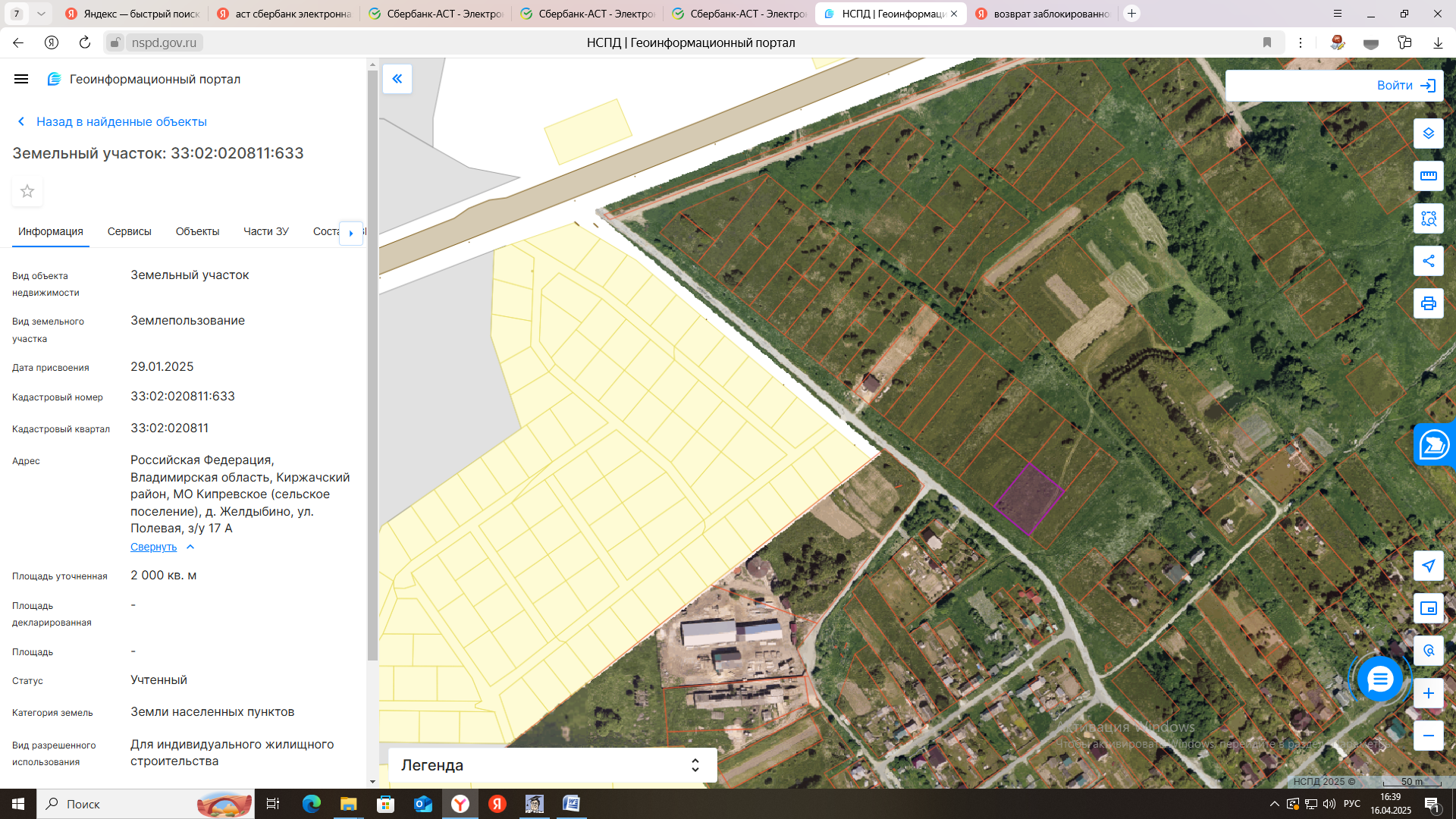Viewport: 1456px width, 819px height.
Task: Collapse the side panel with double chevron
Action: tap(397, 79)
